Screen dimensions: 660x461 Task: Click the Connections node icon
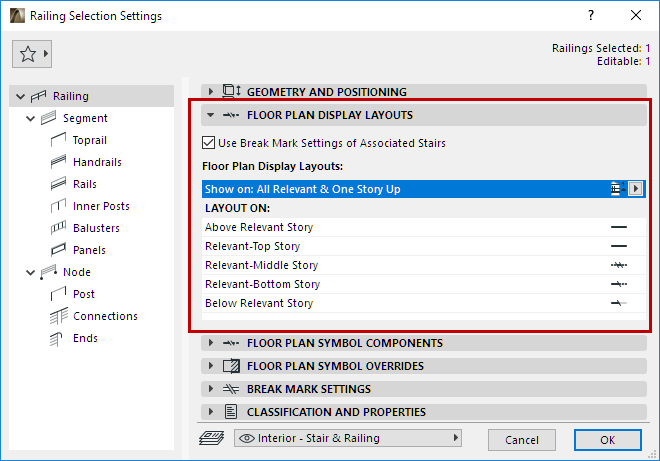57,316
